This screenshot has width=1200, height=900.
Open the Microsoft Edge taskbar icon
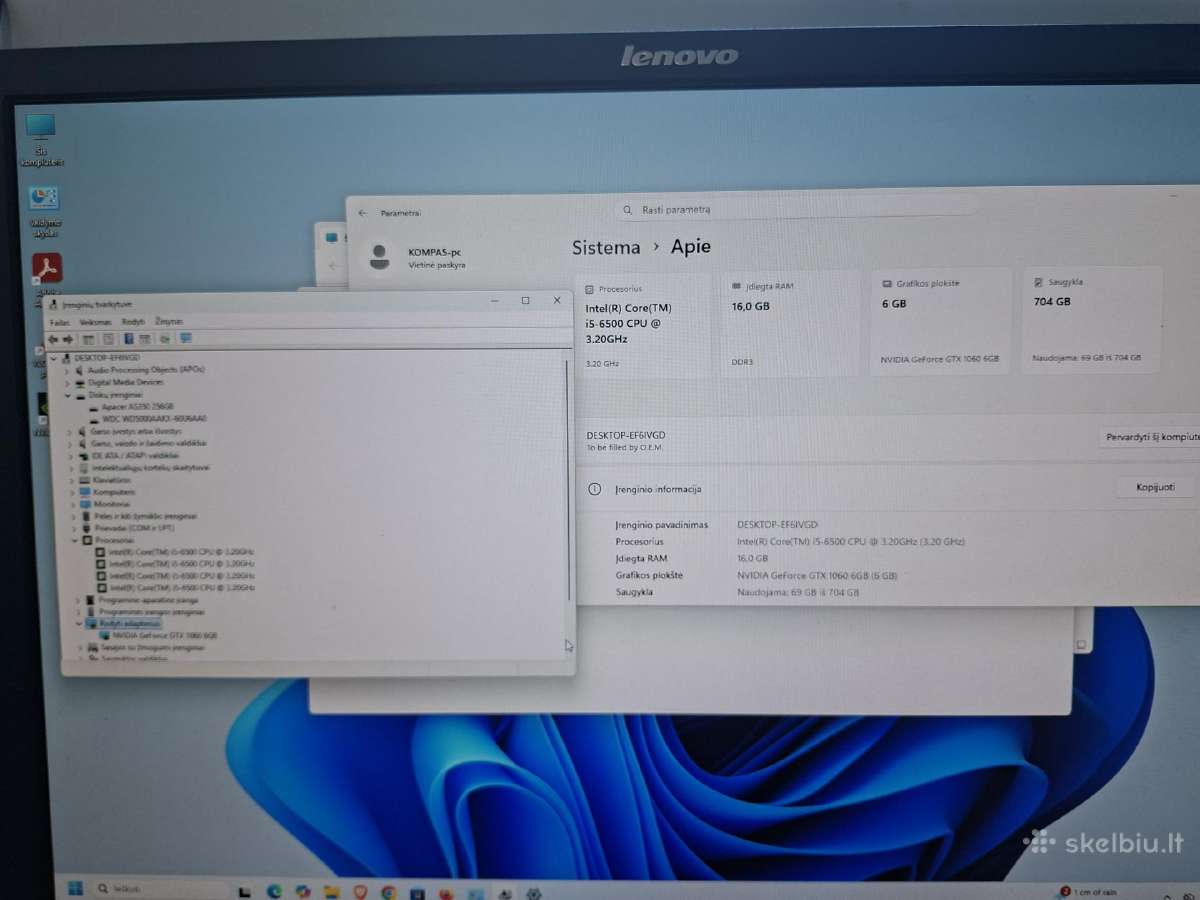click(274, 891)
